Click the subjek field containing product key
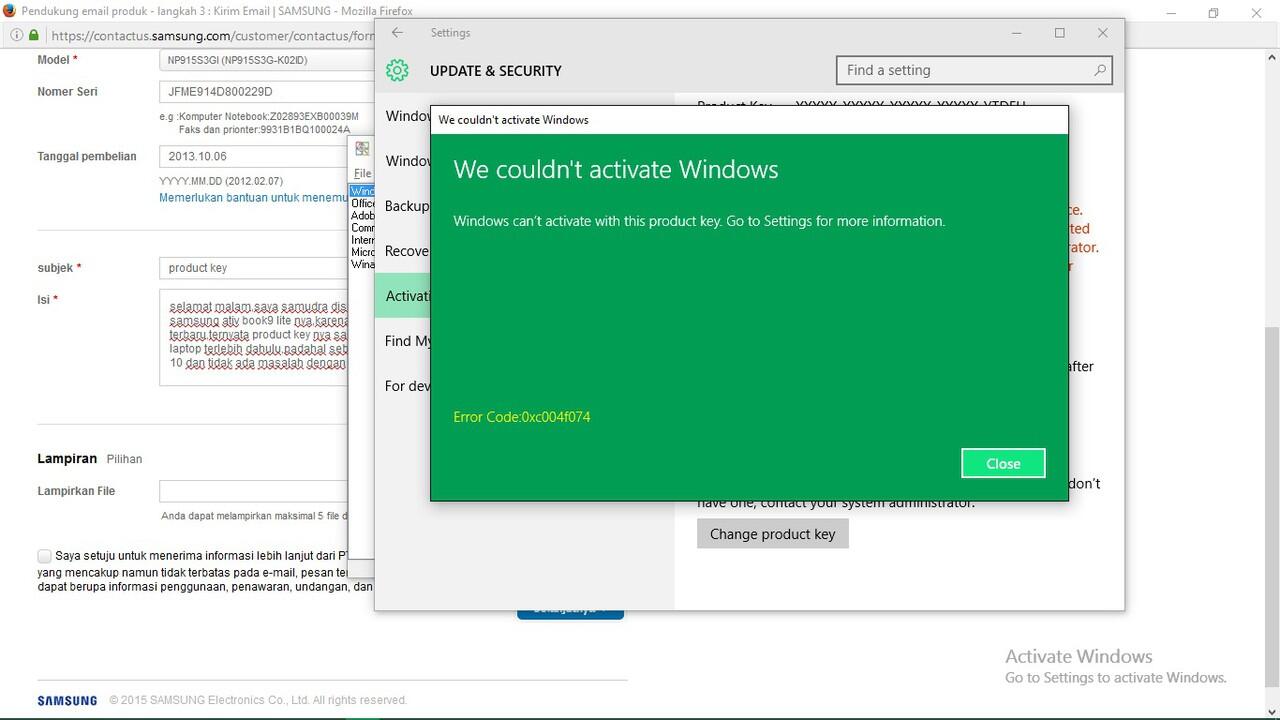 (255, 268)
